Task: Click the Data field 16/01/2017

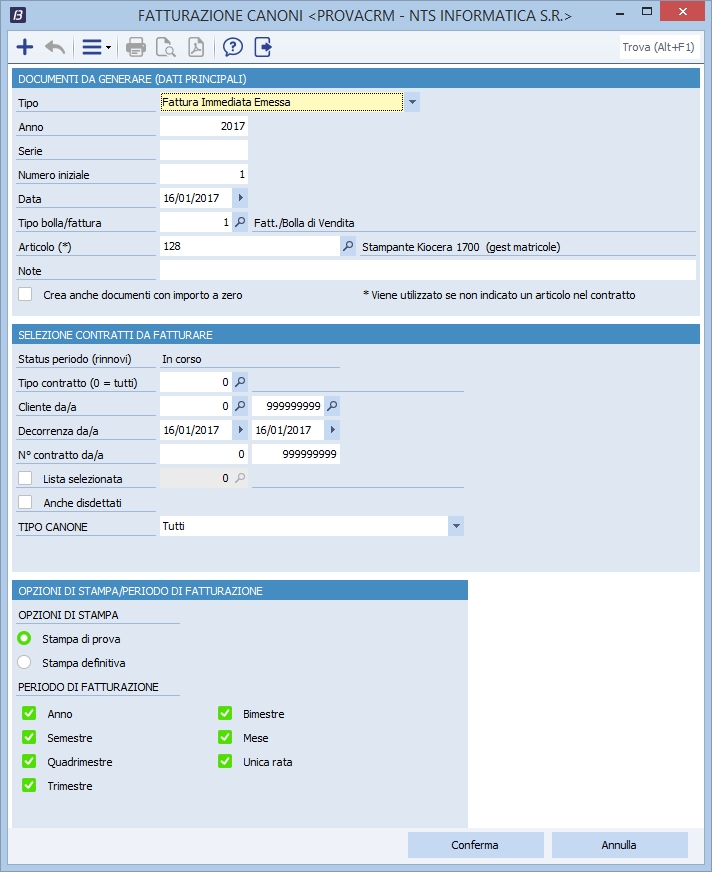Action: [196, 198]
